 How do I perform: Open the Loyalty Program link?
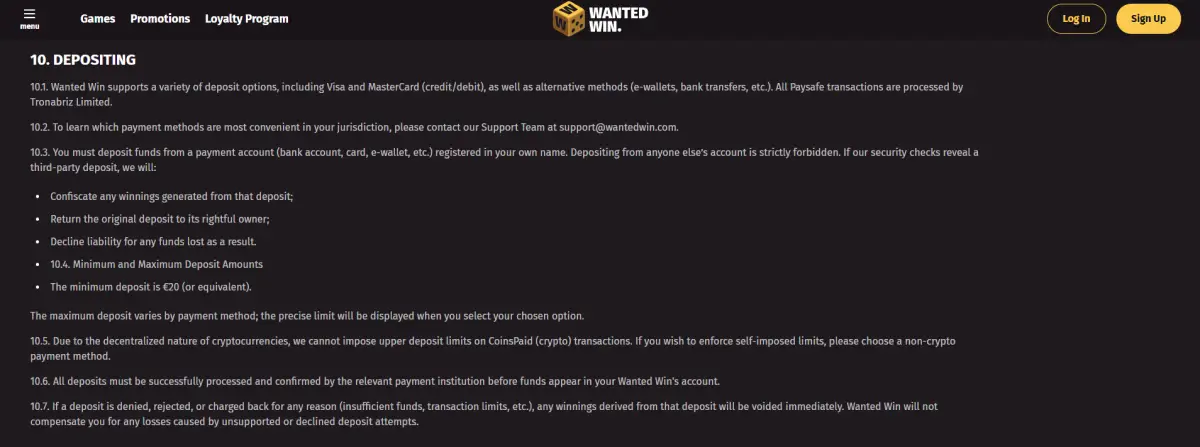pyautogui.click(x=247, y=18)
